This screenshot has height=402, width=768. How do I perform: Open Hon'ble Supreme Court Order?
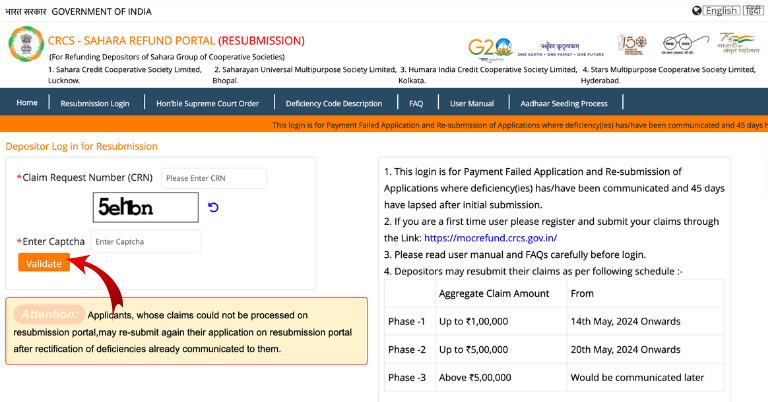[x=208, y=103]
